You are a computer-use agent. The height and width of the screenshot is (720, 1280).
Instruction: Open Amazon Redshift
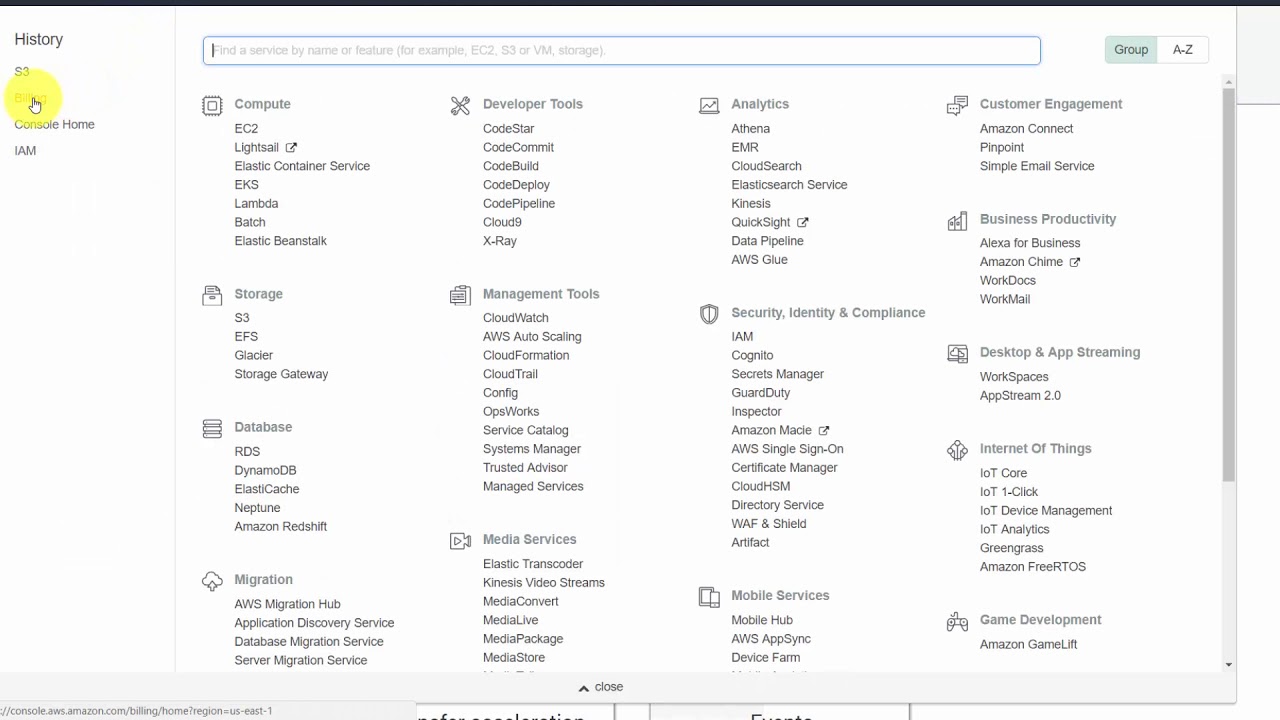280,526
